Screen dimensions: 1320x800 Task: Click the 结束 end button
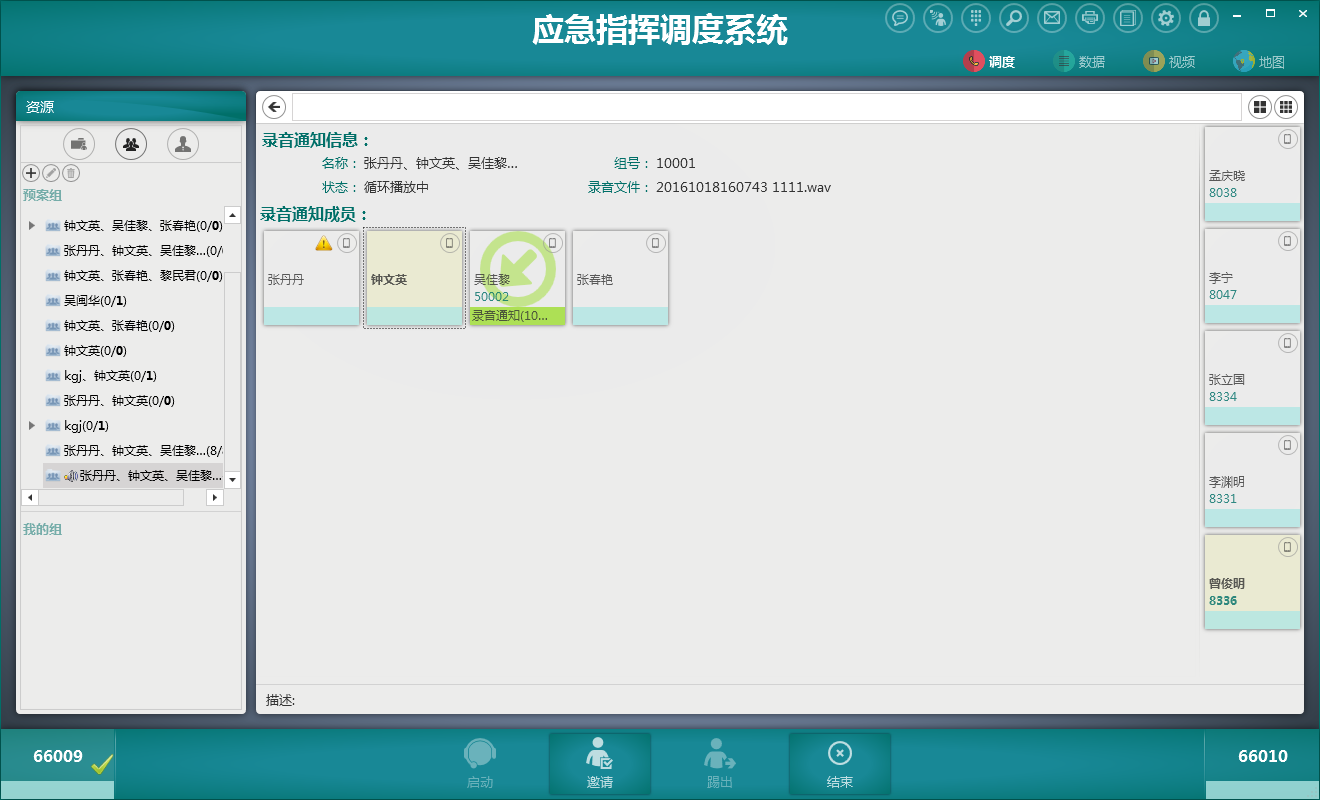839,765
